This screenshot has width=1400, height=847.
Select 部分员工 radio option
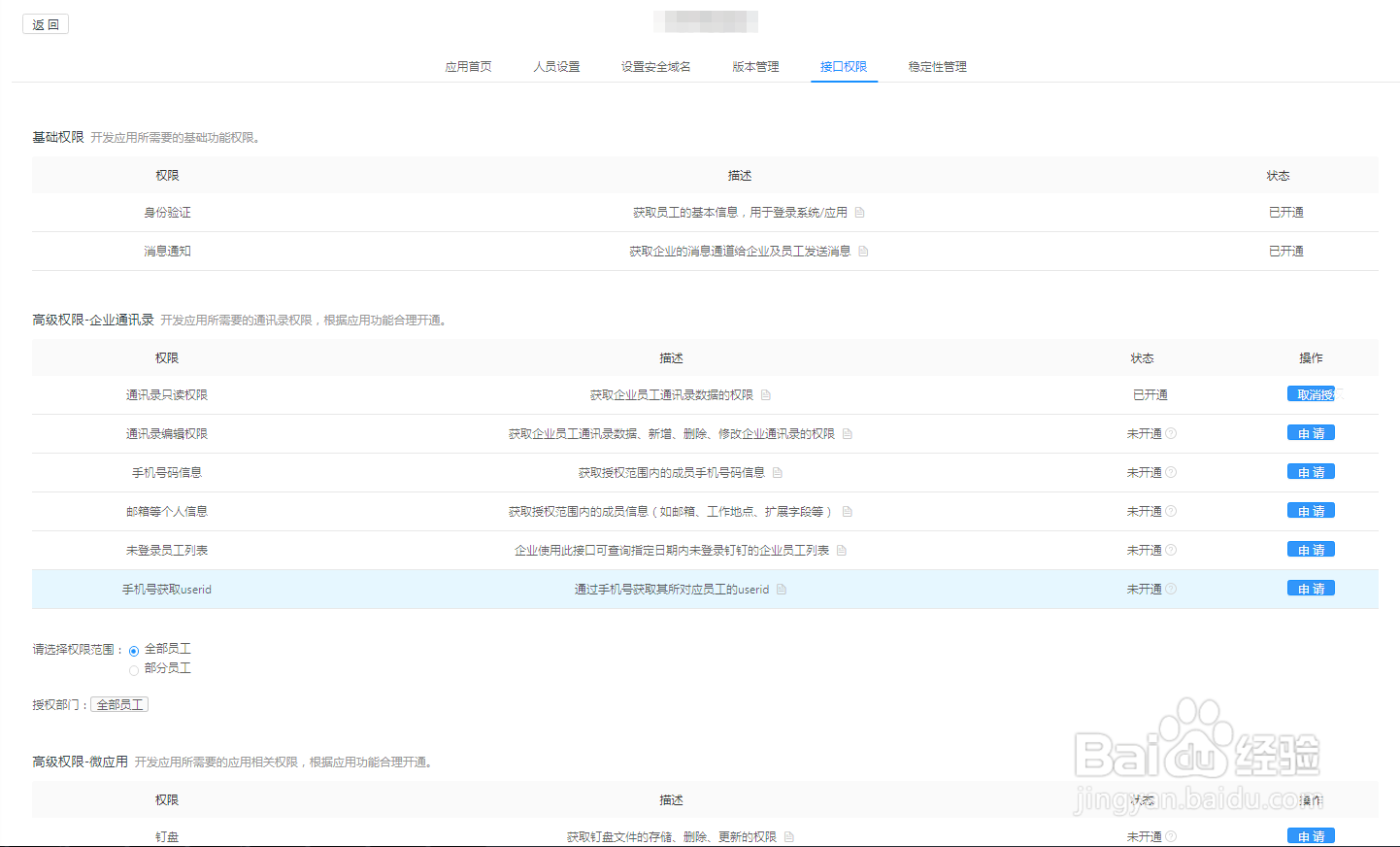(134, 670)
